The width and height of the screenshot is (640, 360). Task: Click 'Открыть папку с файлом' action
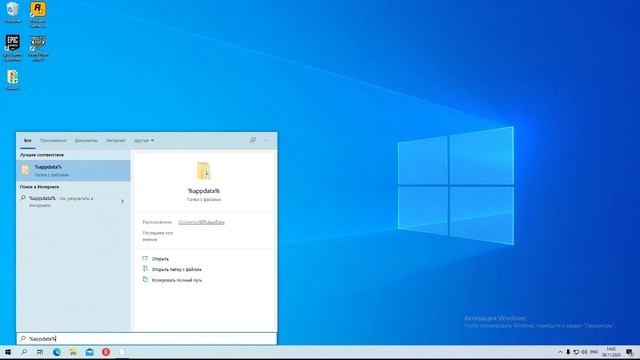click(176, 269)
